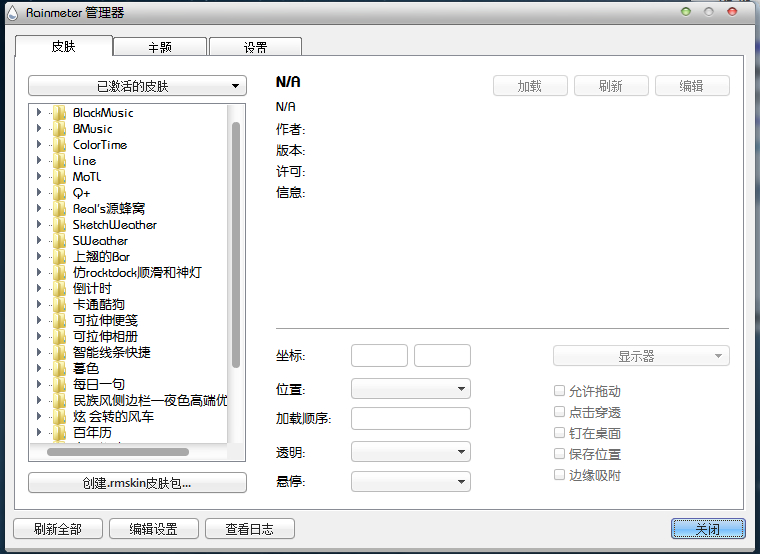Open the 透明 dropdown
Image resolution: width=760 pixels, height=554 pixels.
[x=411, y=452]
